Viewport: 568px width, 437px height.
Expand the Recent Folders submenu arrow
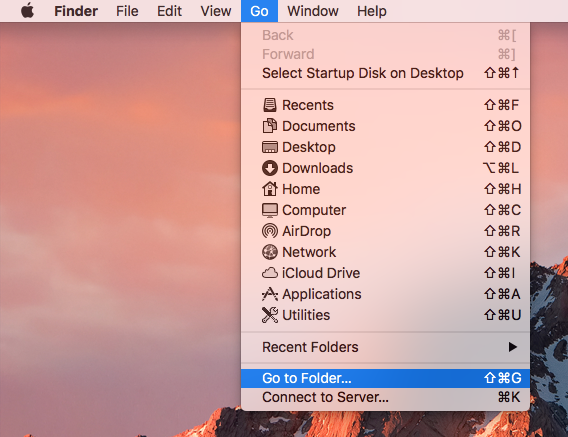pos(512,347)
